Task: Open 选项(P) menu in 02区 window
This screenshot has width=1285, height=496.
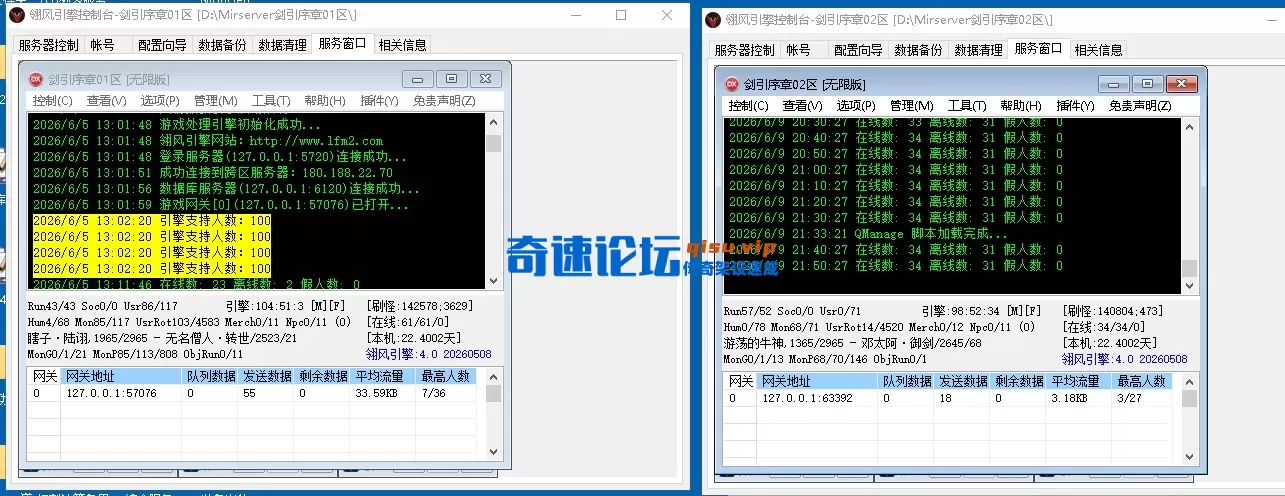Action: [x=856, y=106]
